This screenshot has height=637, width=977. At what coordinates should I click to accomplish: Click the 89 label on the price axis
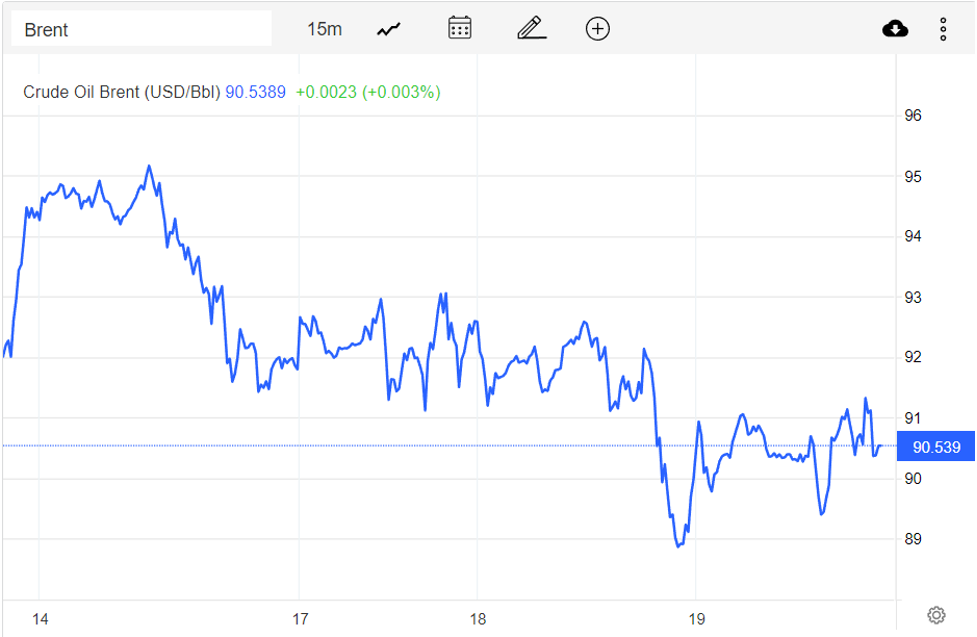pyautogui.click(x=912, y=539)
